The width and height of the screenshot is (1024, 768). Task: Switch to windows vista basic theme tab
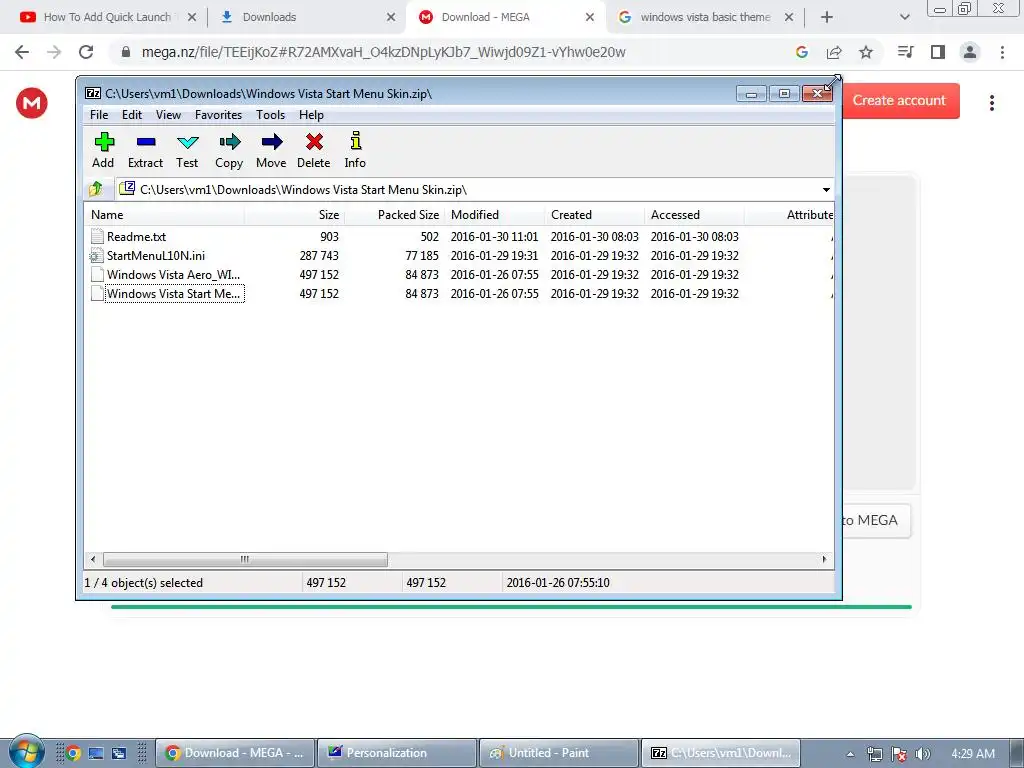pos(705,17)
